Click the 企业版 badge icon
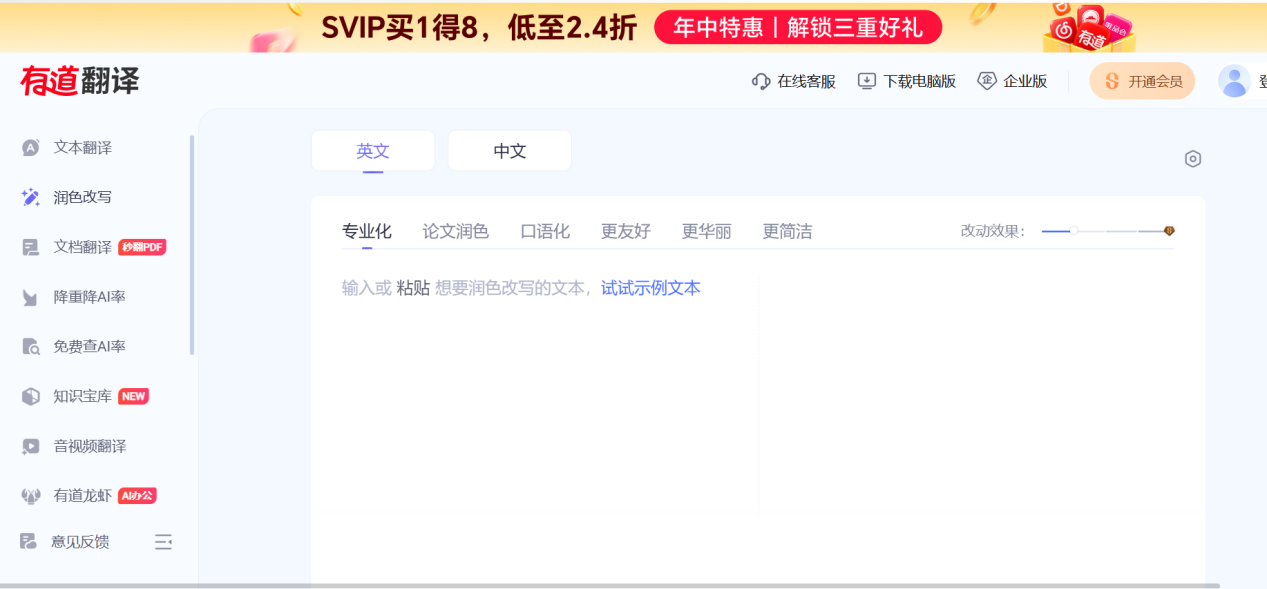Viewport: 1267px width, 589px height. 987,81
